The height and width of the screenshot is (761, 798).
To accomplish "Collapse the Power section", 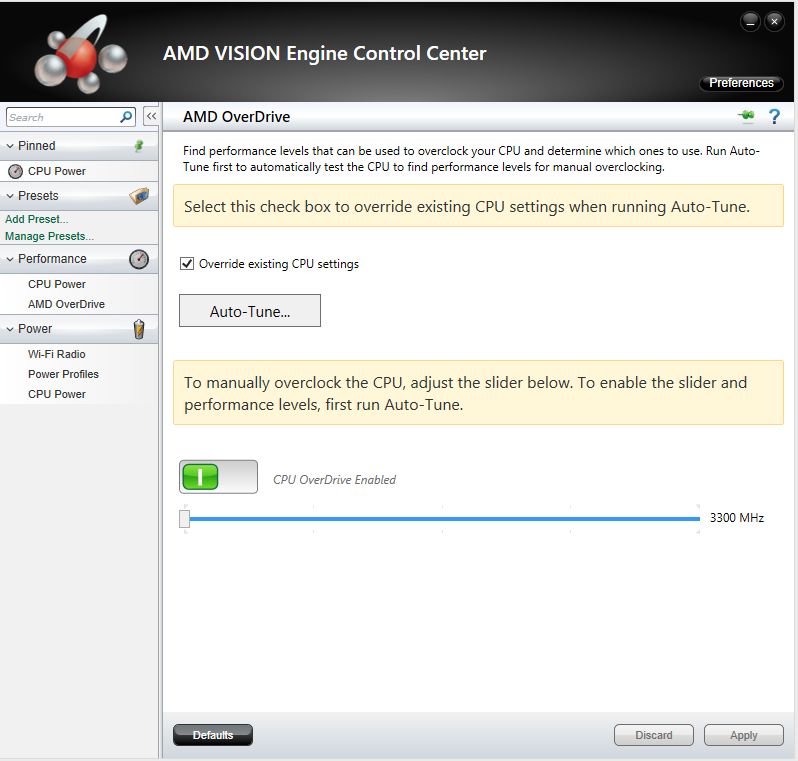I will [x=10, y=329].
